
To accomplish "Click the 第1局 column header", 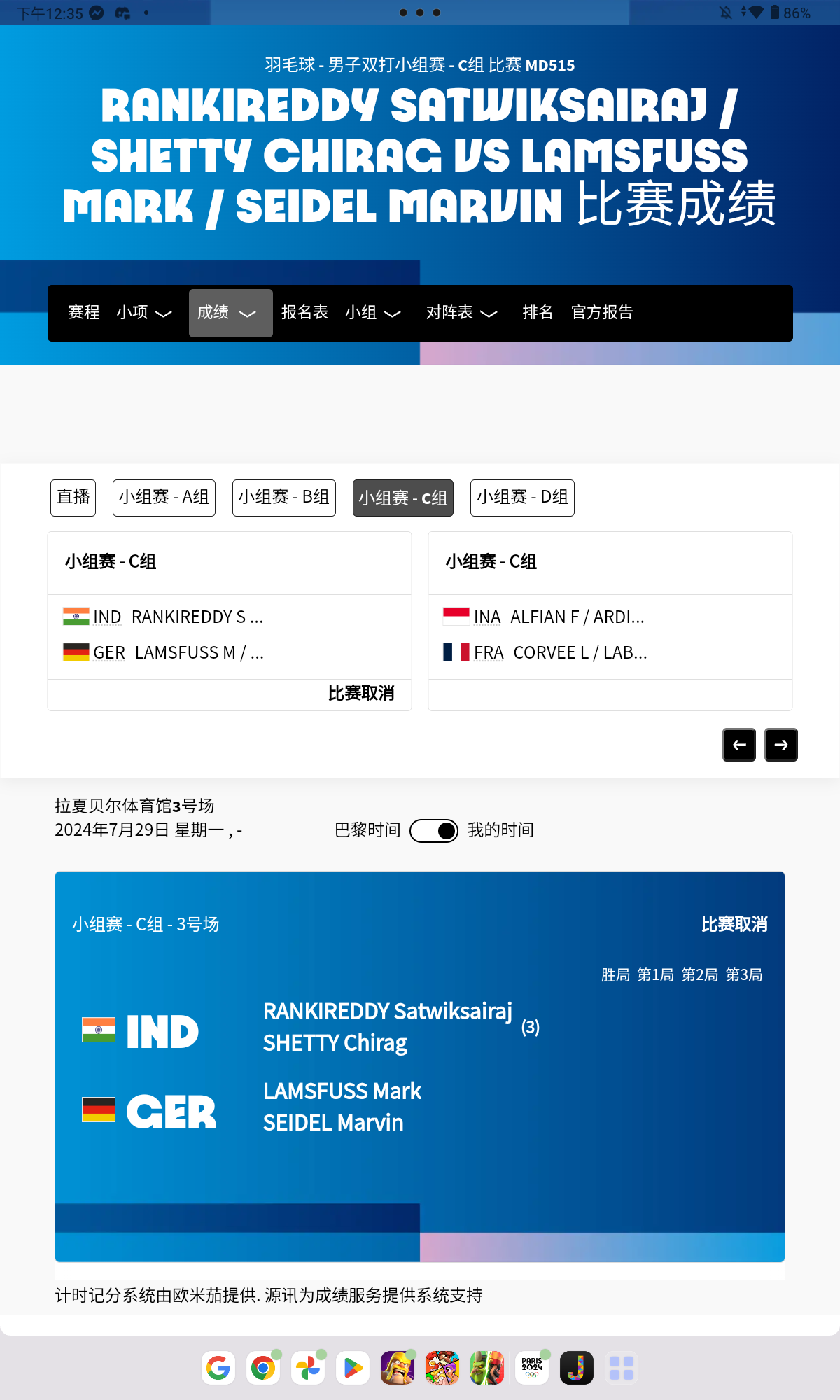I will (655, 974).
